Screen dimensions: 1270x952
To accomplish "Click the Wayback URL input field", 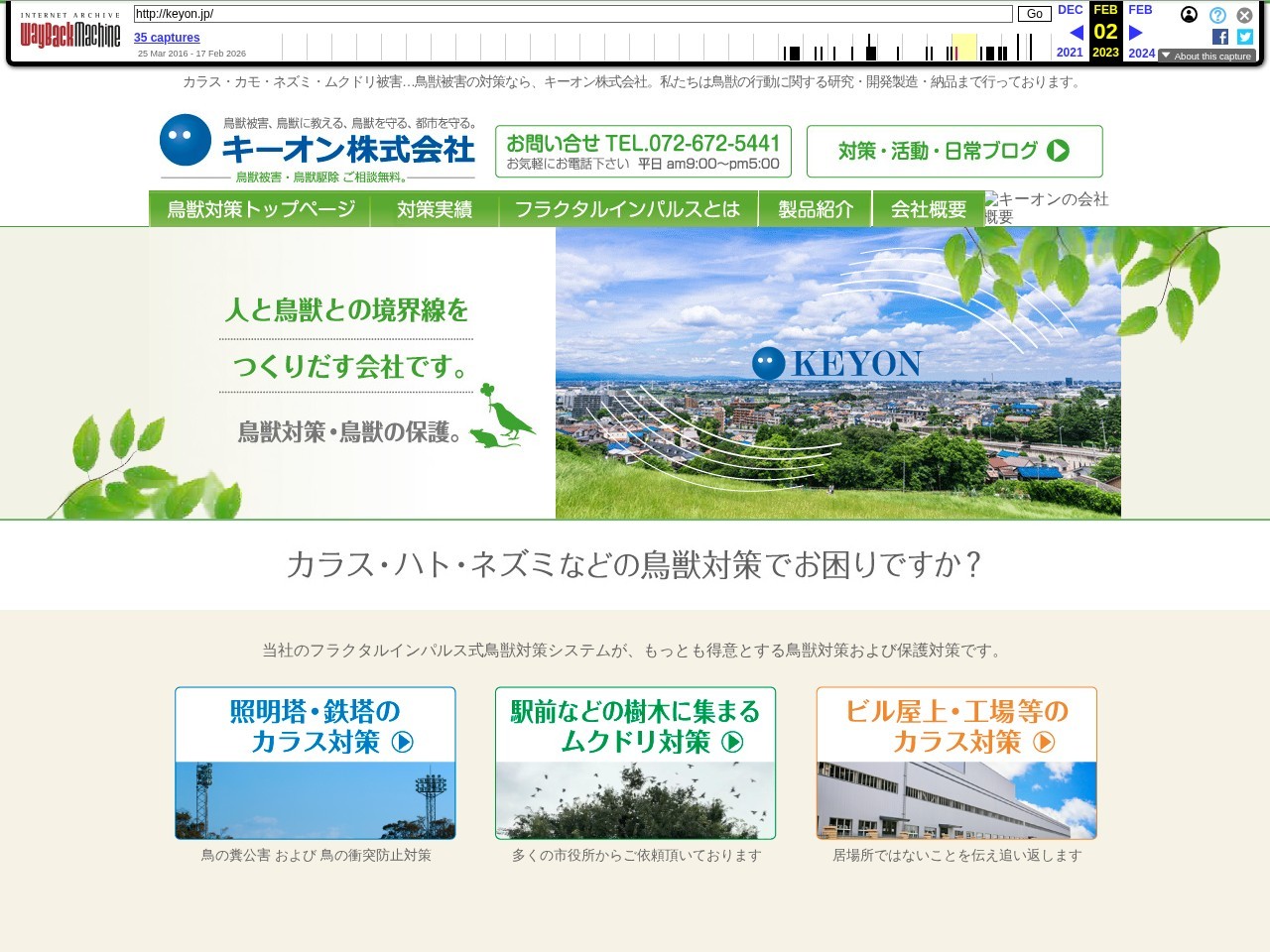I will pos(573,14).
